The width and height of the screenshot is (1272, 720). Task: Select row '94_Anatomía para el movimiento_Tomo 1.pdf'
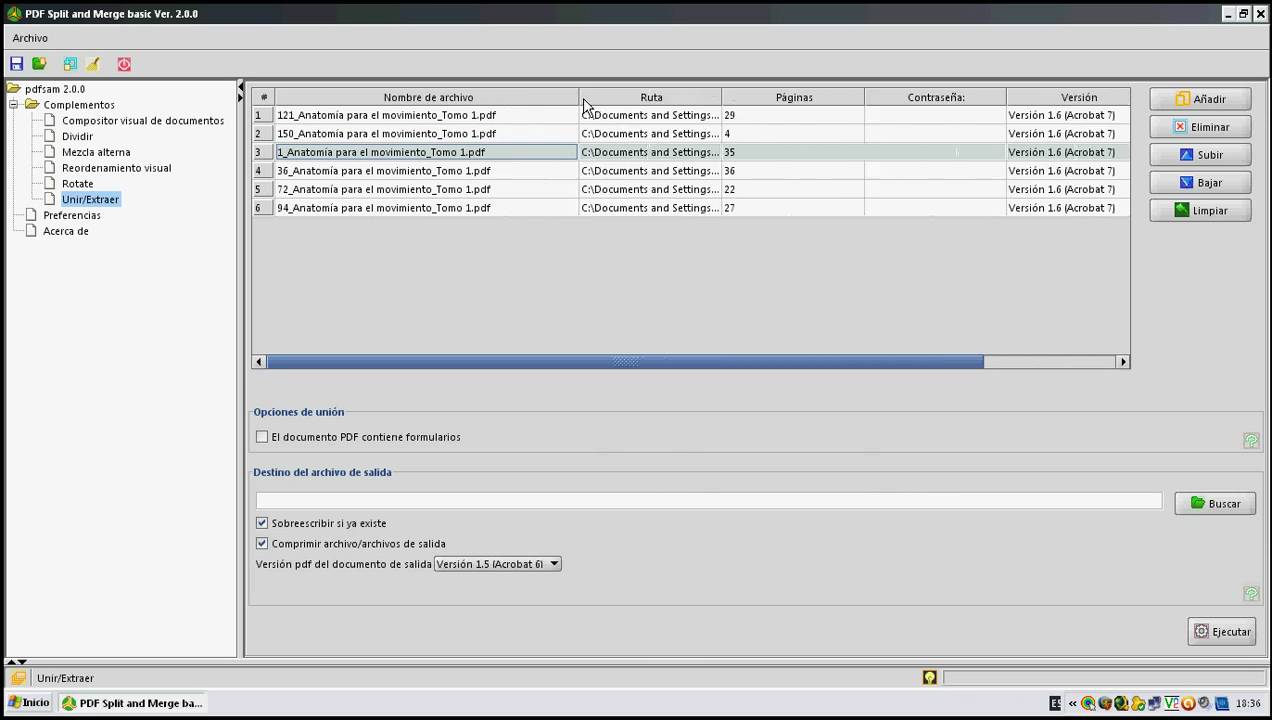(x=691, y=208)
